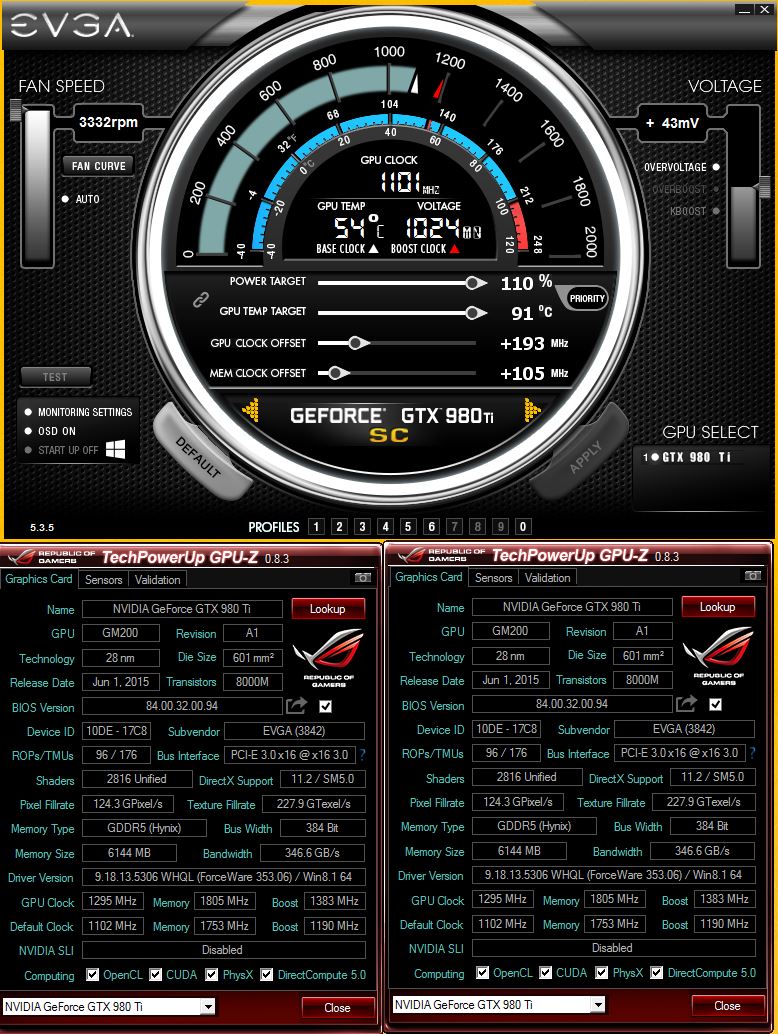
Task: Click the GPU CLOCK OFFSET slider handle
Action: (357, 343)
